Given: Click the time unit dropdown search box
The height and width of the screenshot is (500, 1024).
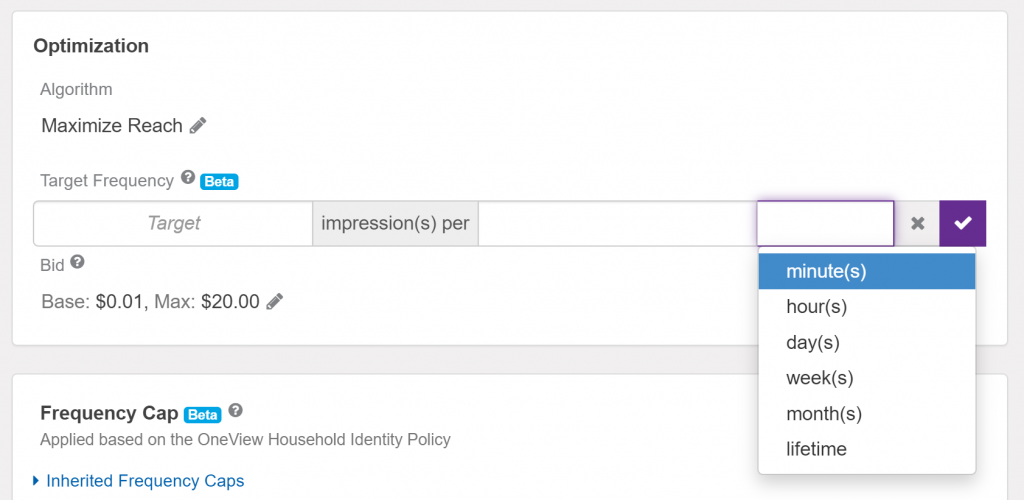Looking at the screenshot, I should point(825,223).
